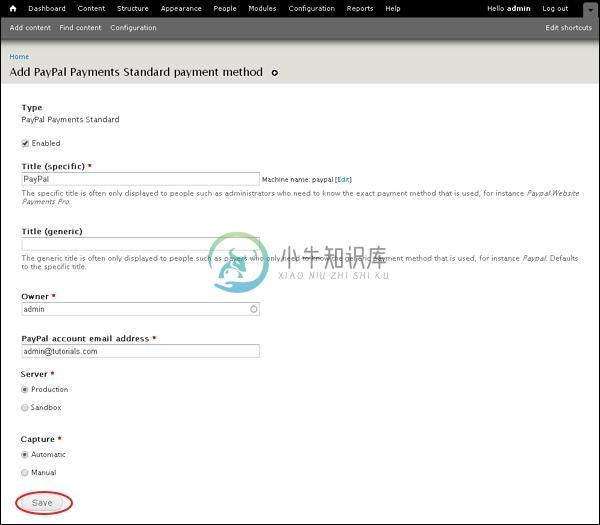Go to Home breadcrumb
The width and height of the screenshot is (600, 525).
pyautogui.click(x=19, y=57)
